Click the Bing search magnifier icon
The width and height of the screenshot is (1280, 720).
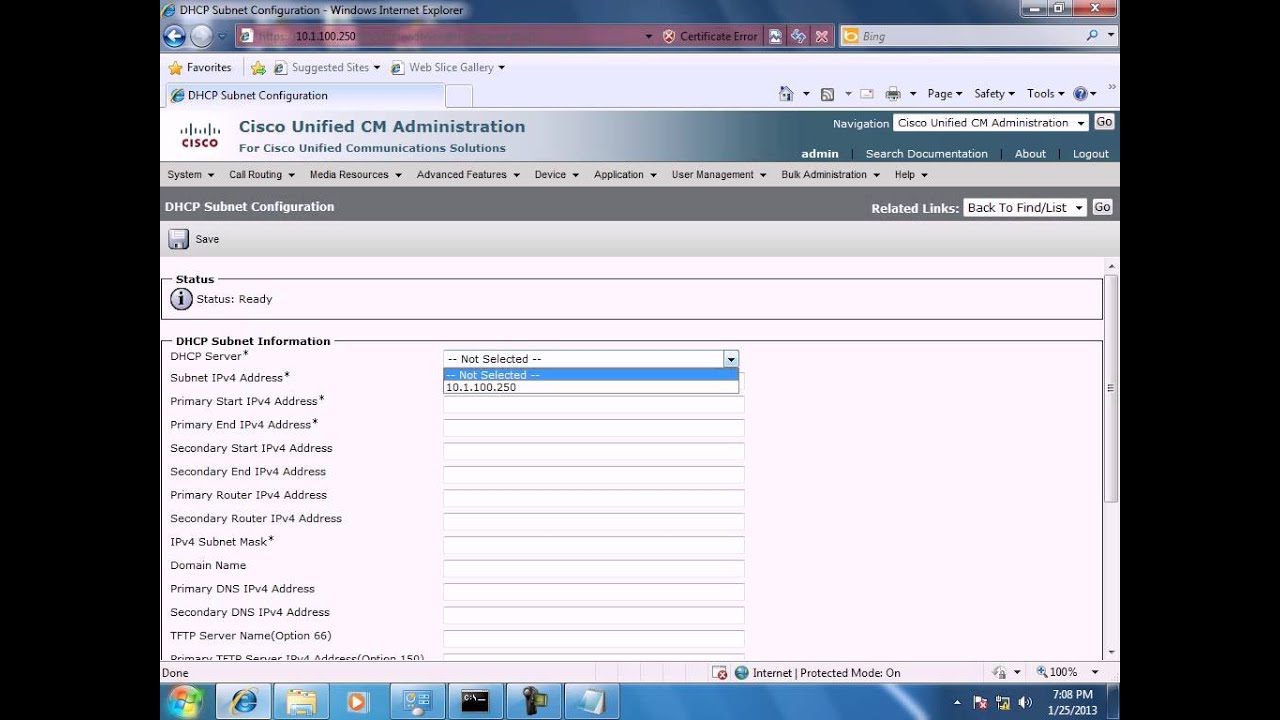pos(1092,36)
